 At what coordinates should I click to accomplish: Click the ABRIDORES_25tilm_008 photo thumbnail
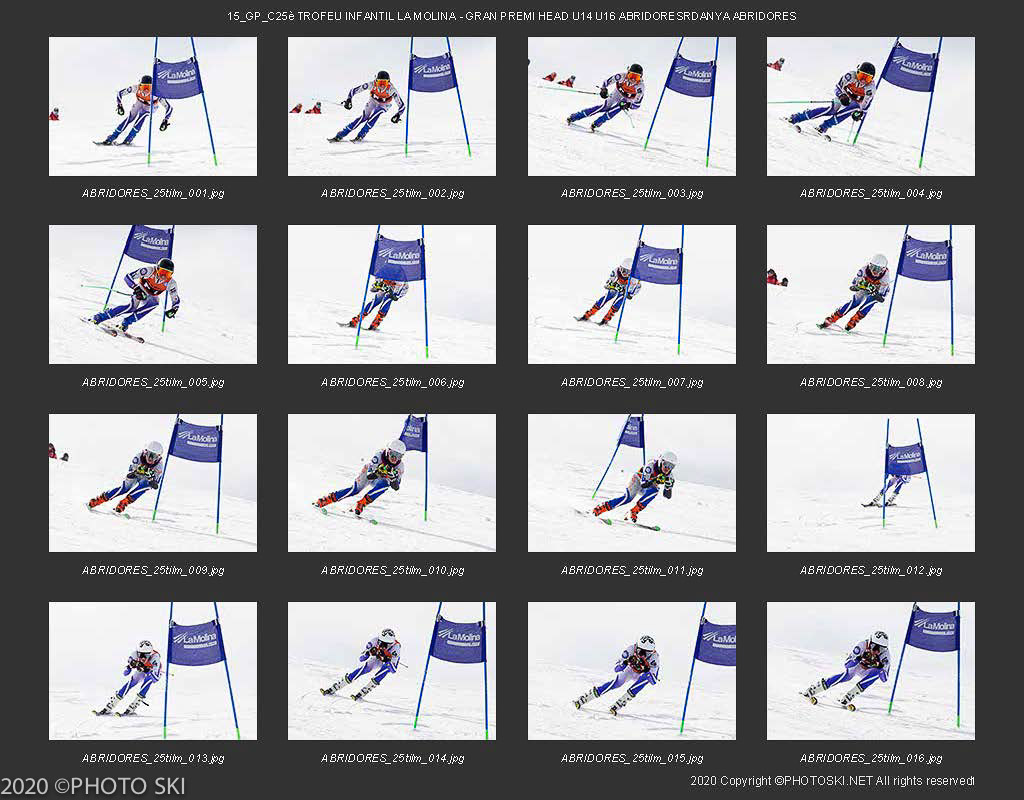pyautogui.click(x=870, y=294)
